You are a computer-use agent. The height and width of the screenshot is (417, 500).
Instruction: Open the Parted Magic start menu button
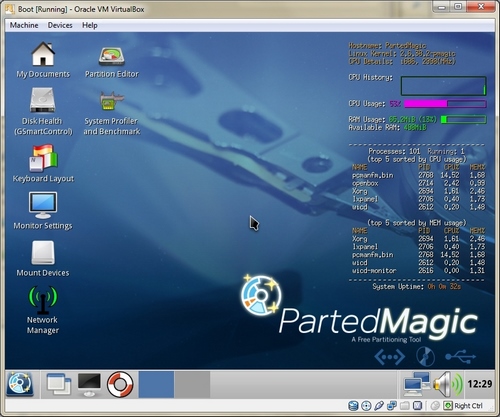pos(20,384)
